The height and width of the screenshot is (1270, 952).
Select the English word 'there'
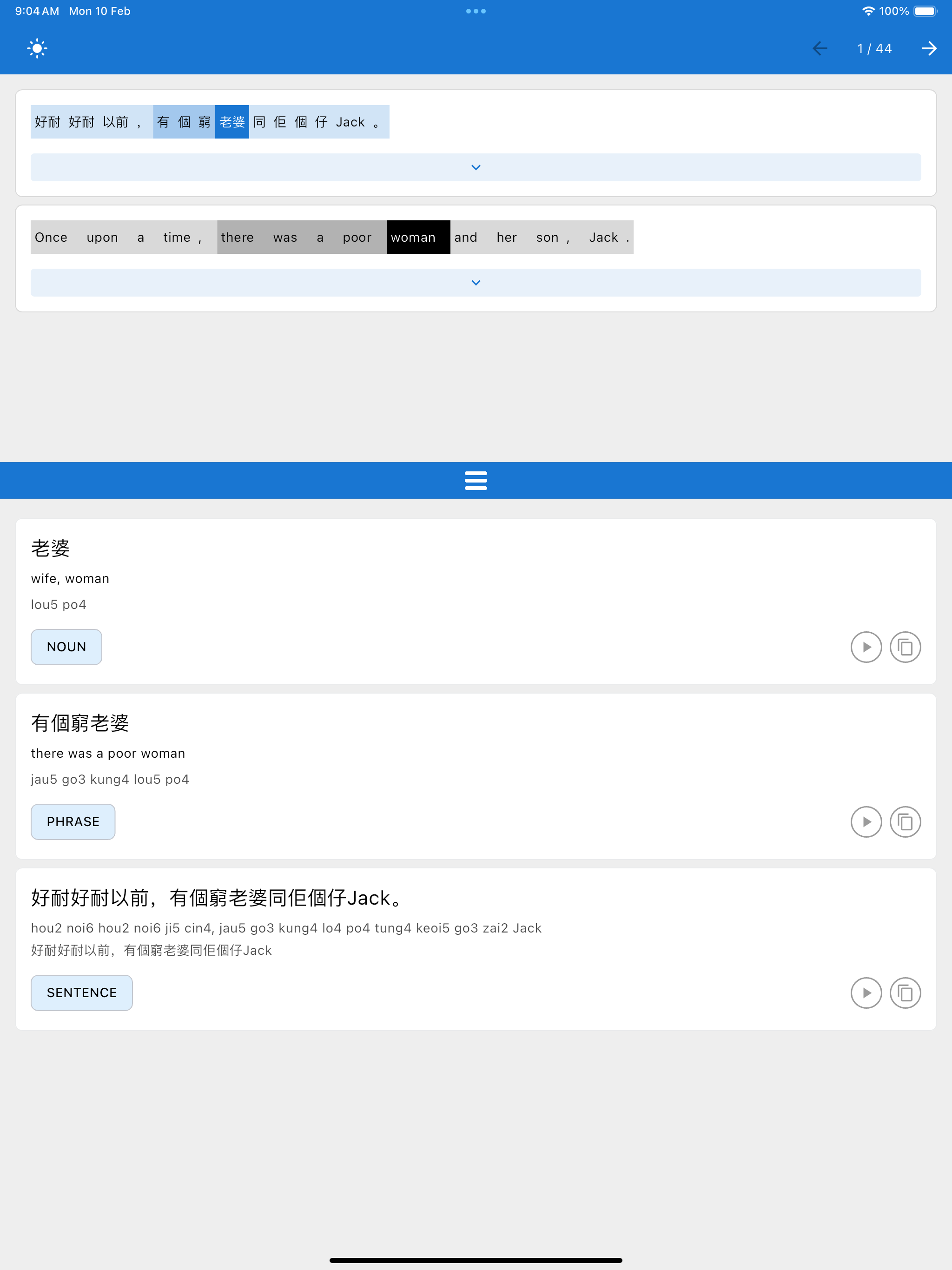click(237, 237)
